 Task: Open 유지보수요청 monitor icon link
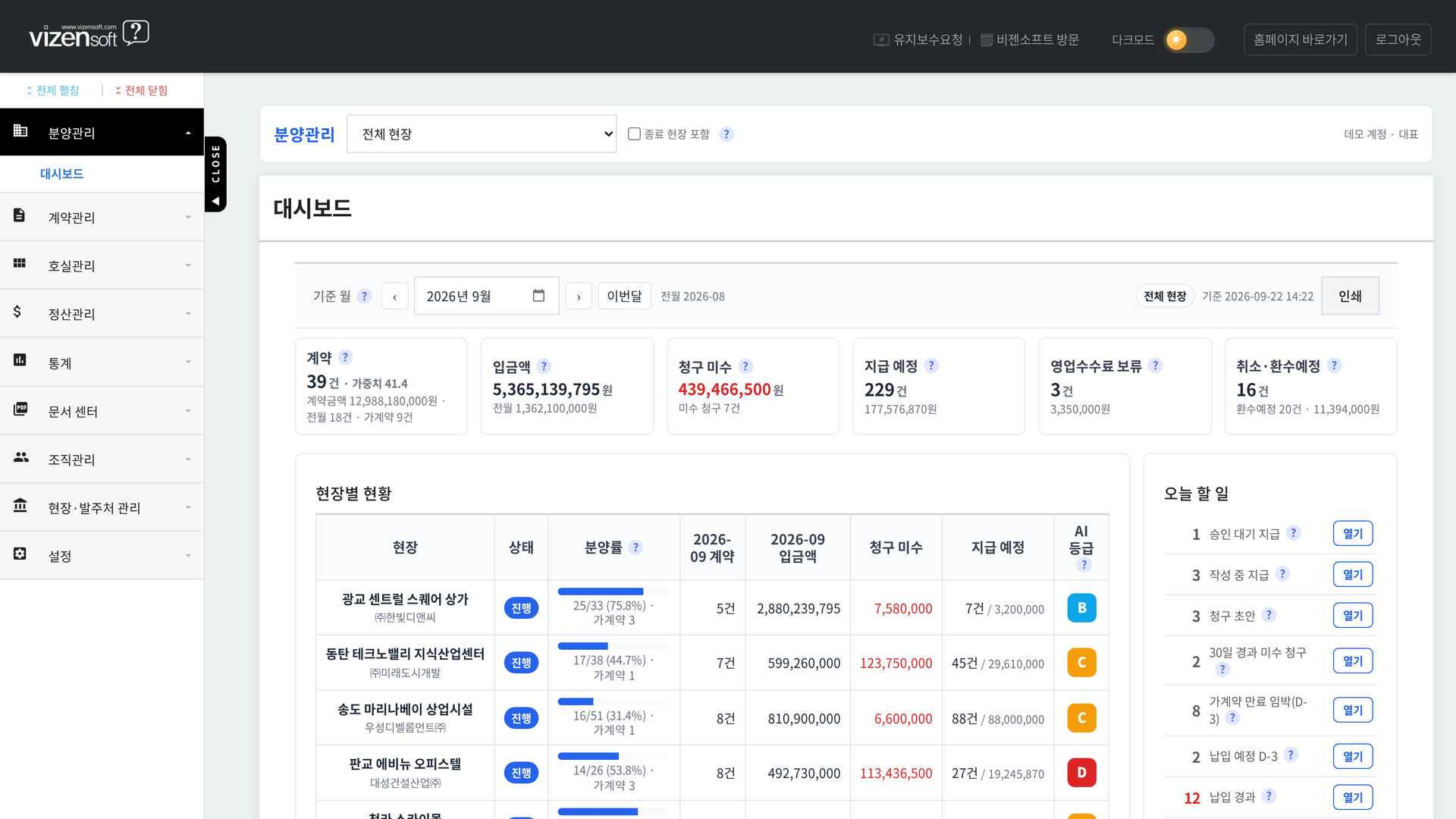[880, 40]
